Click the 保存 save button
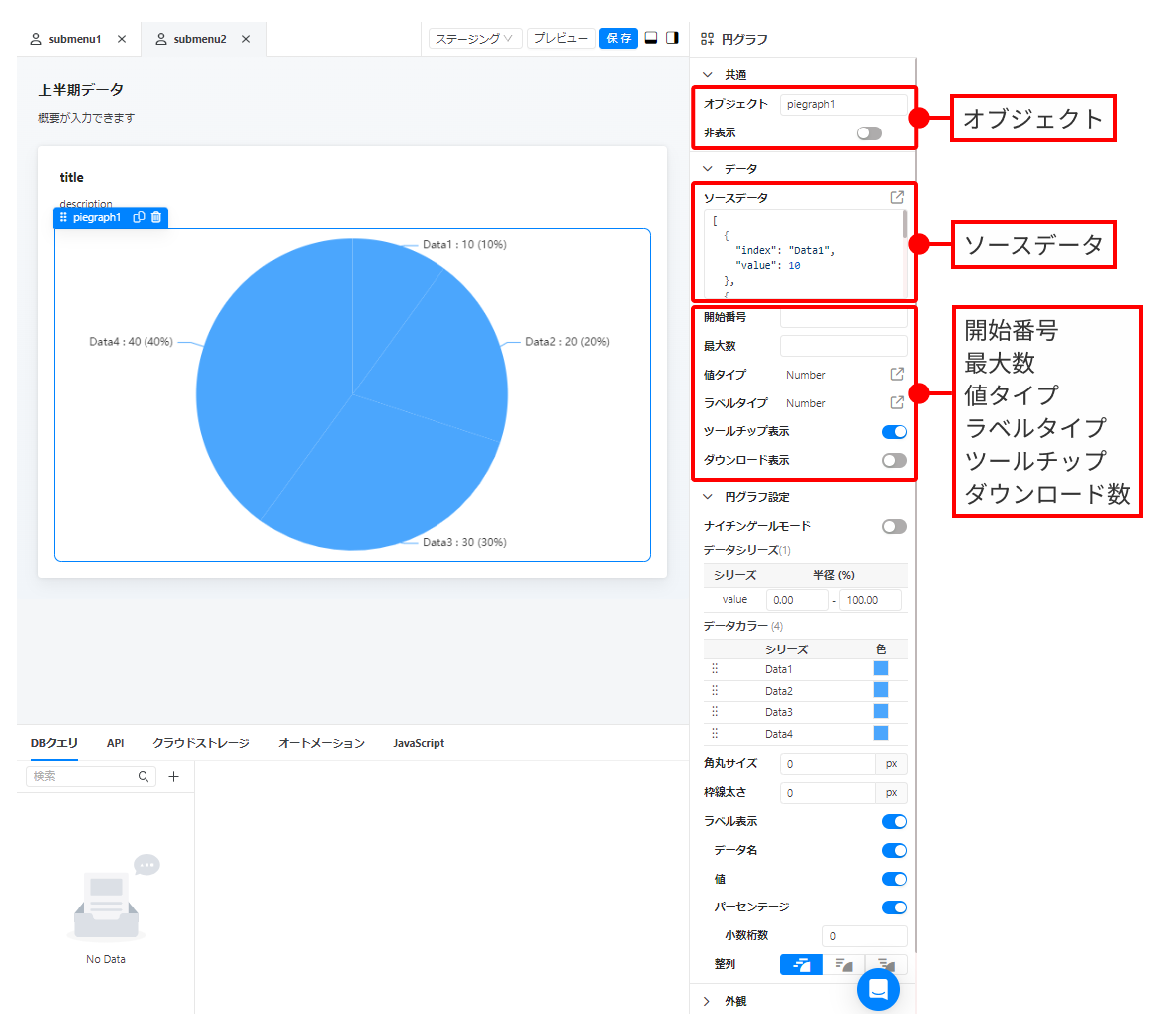Screen dimensions: 1166x1036 (618, 38)
